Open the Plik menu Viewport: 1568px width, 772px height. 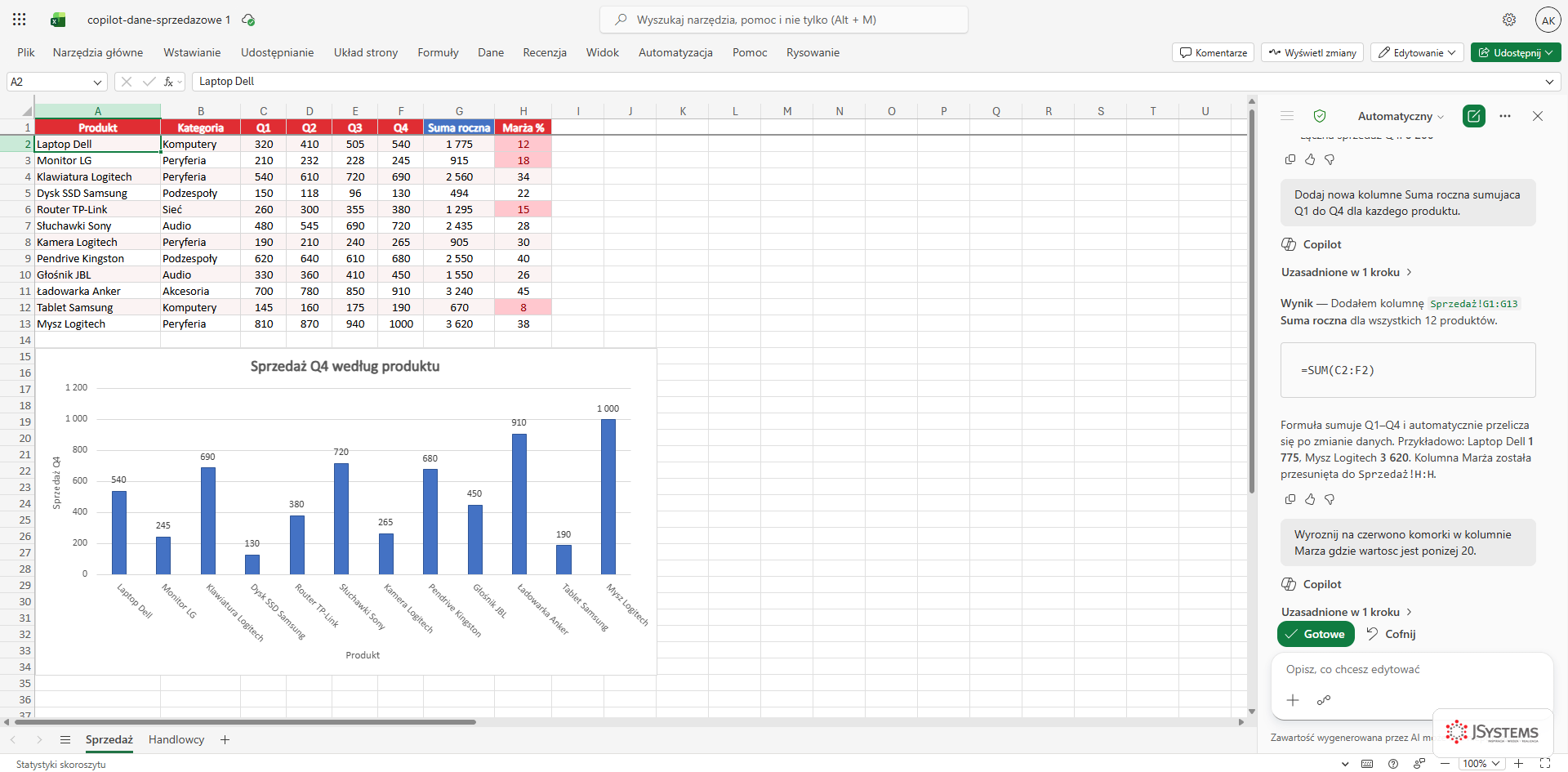[26, 53]
